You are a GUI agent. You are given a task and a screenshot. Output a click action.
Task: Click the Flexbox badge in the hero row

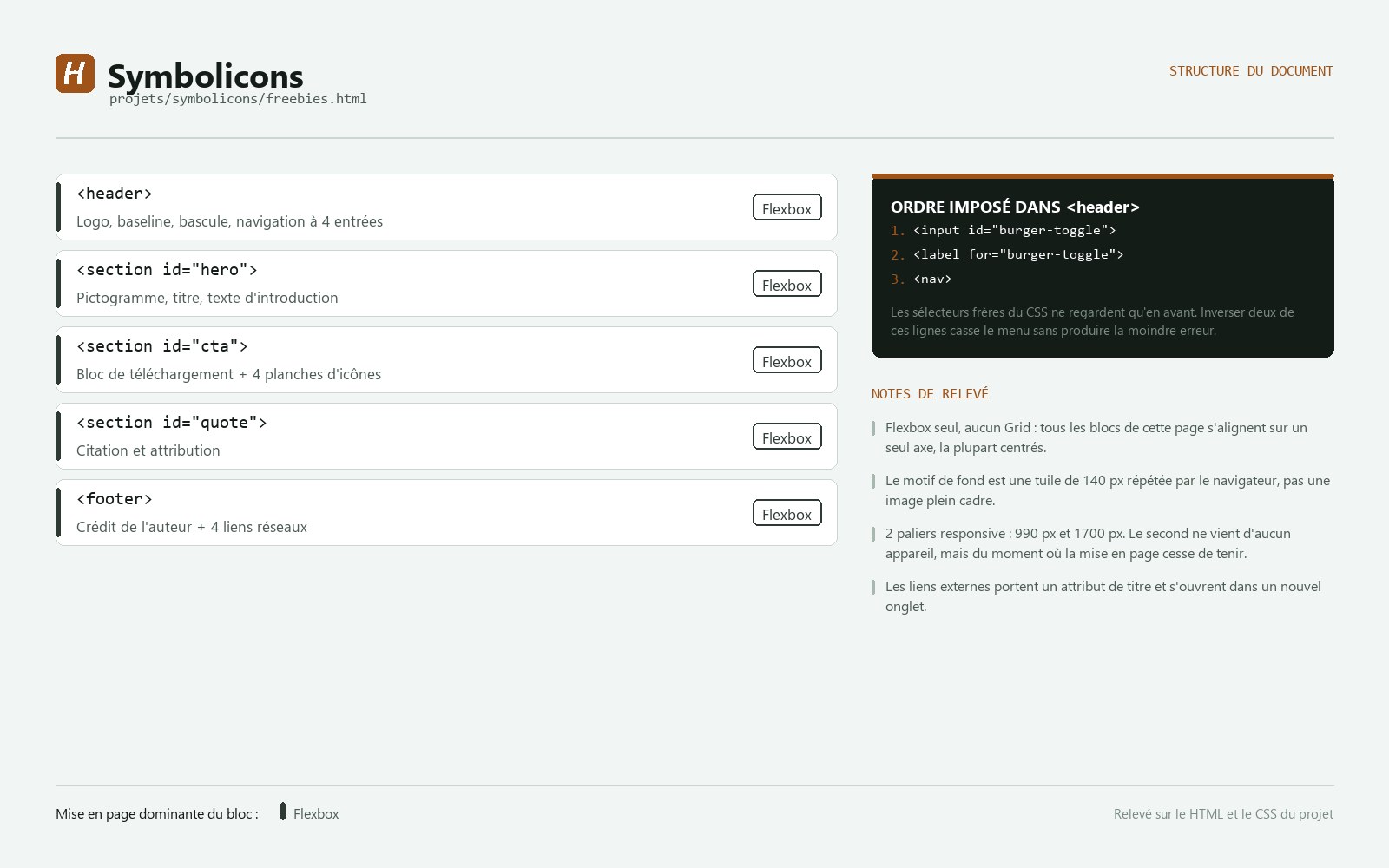(x=787, y=285)
